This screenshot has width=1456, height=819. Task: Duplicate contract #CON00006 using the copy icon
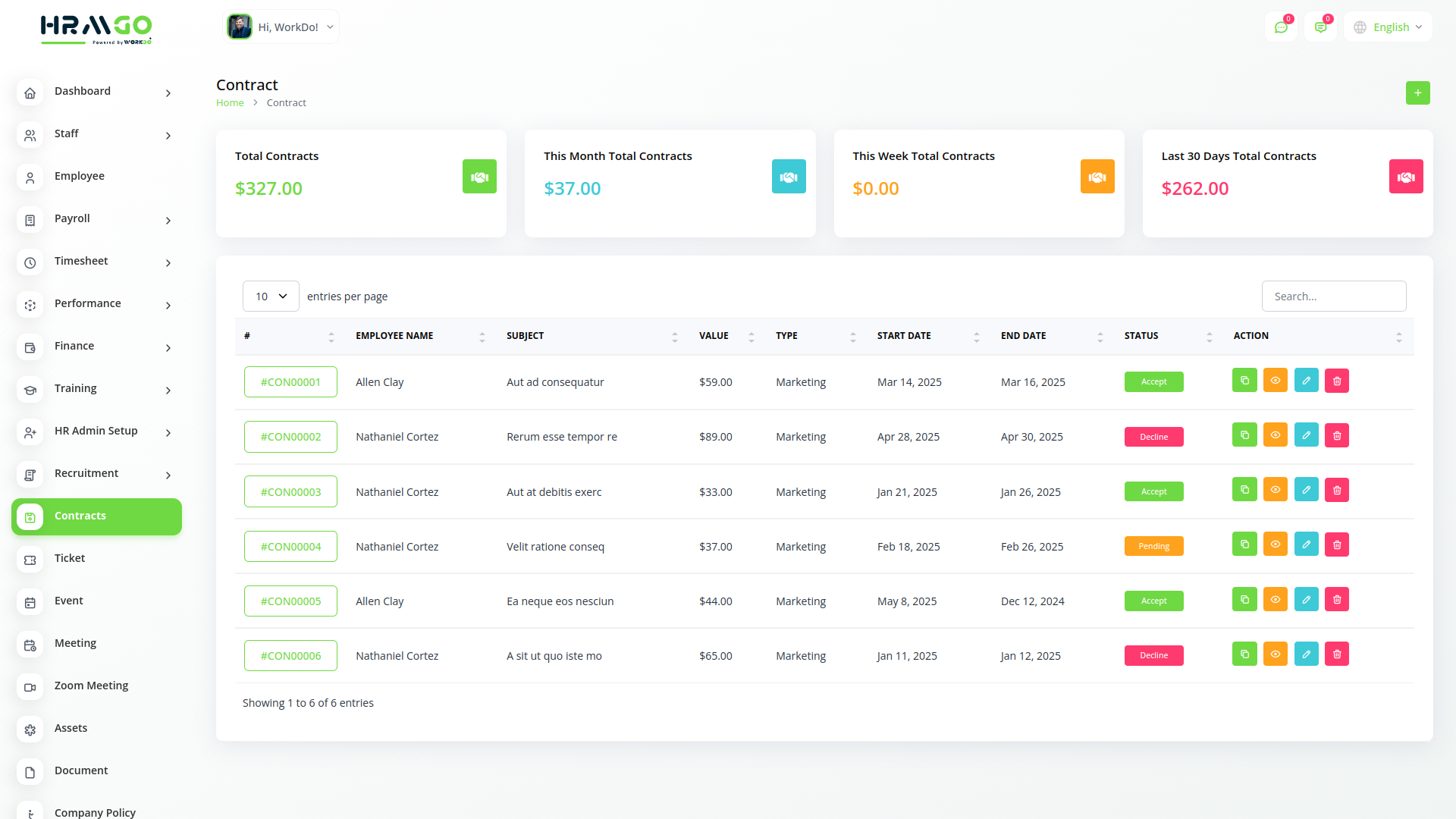pyautogui.click(x=1244, y=654)
